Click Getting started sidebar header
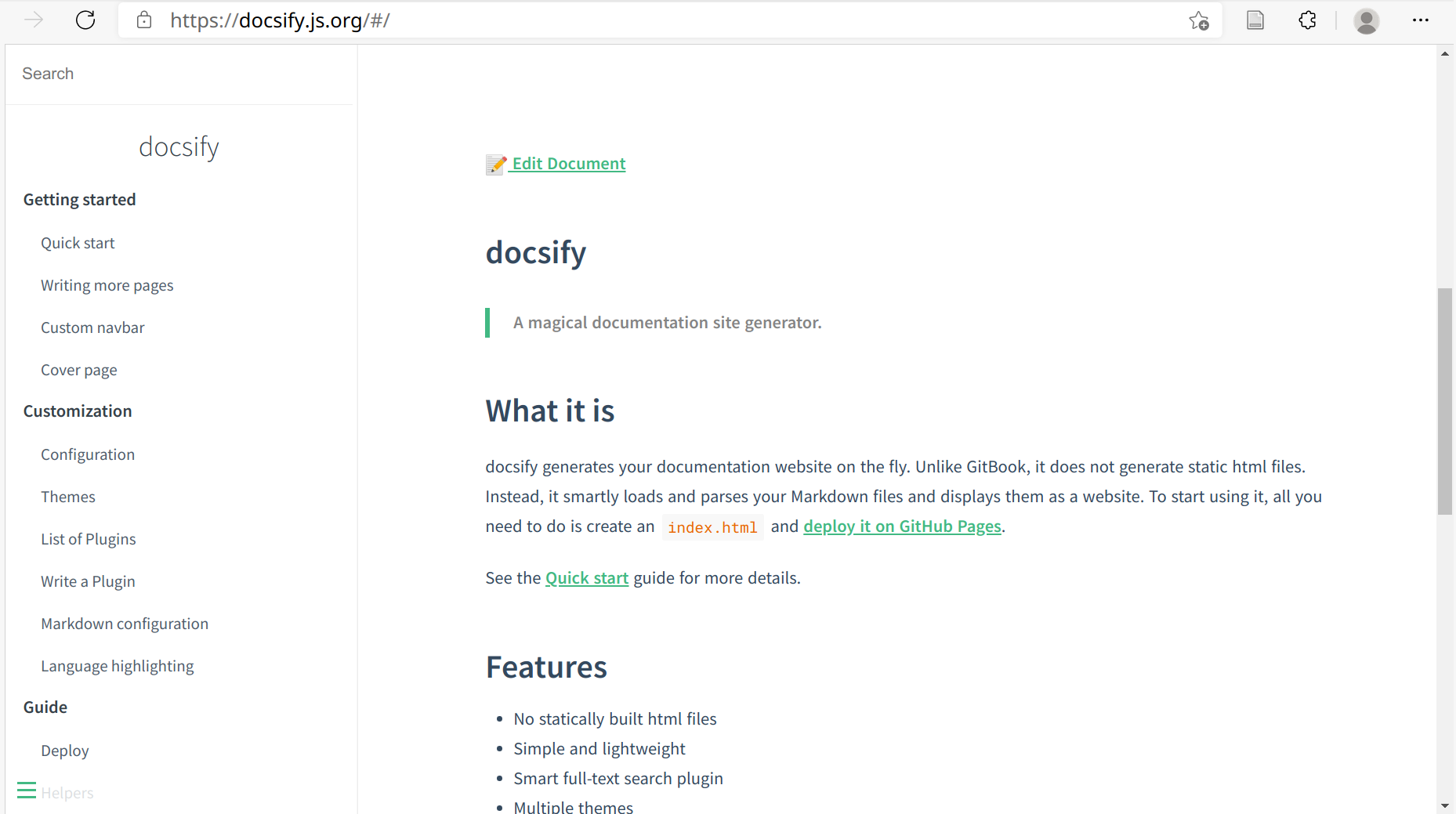Viewport: 1456px width, 814px height. click(x=80, y=200)
